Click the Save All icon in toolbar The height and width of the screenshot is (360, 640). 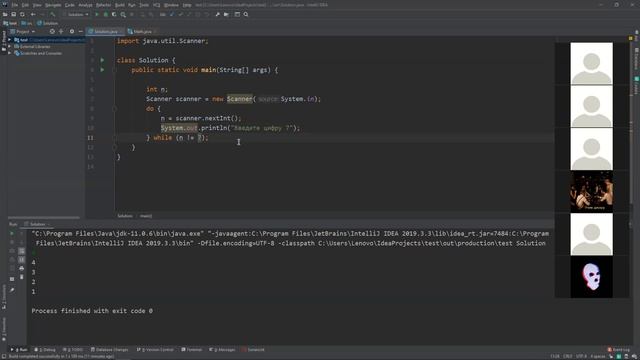click(x=13, y=14)
